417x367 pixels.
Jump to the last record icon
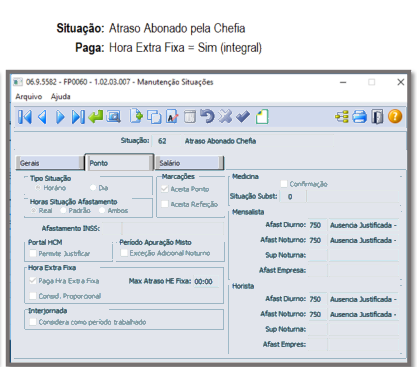tap(78, 117)
